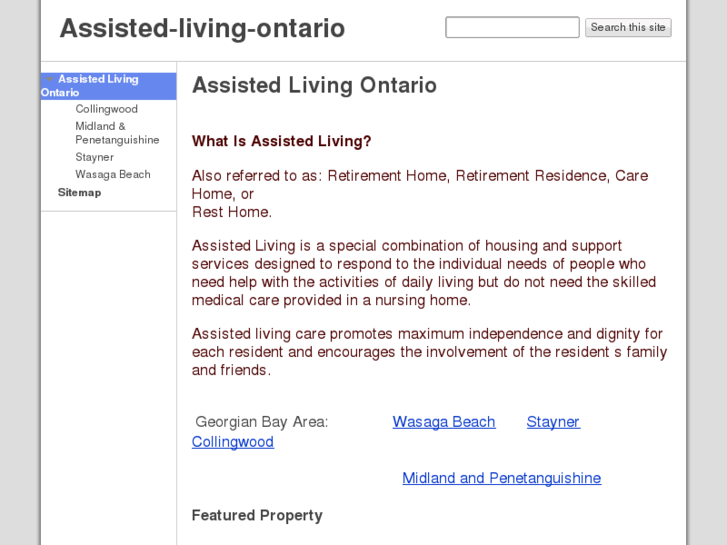This screenshot has width=727, height=545.
Task: Click the paragraph starting Also referred to as
Action: [x=420, y=193]
